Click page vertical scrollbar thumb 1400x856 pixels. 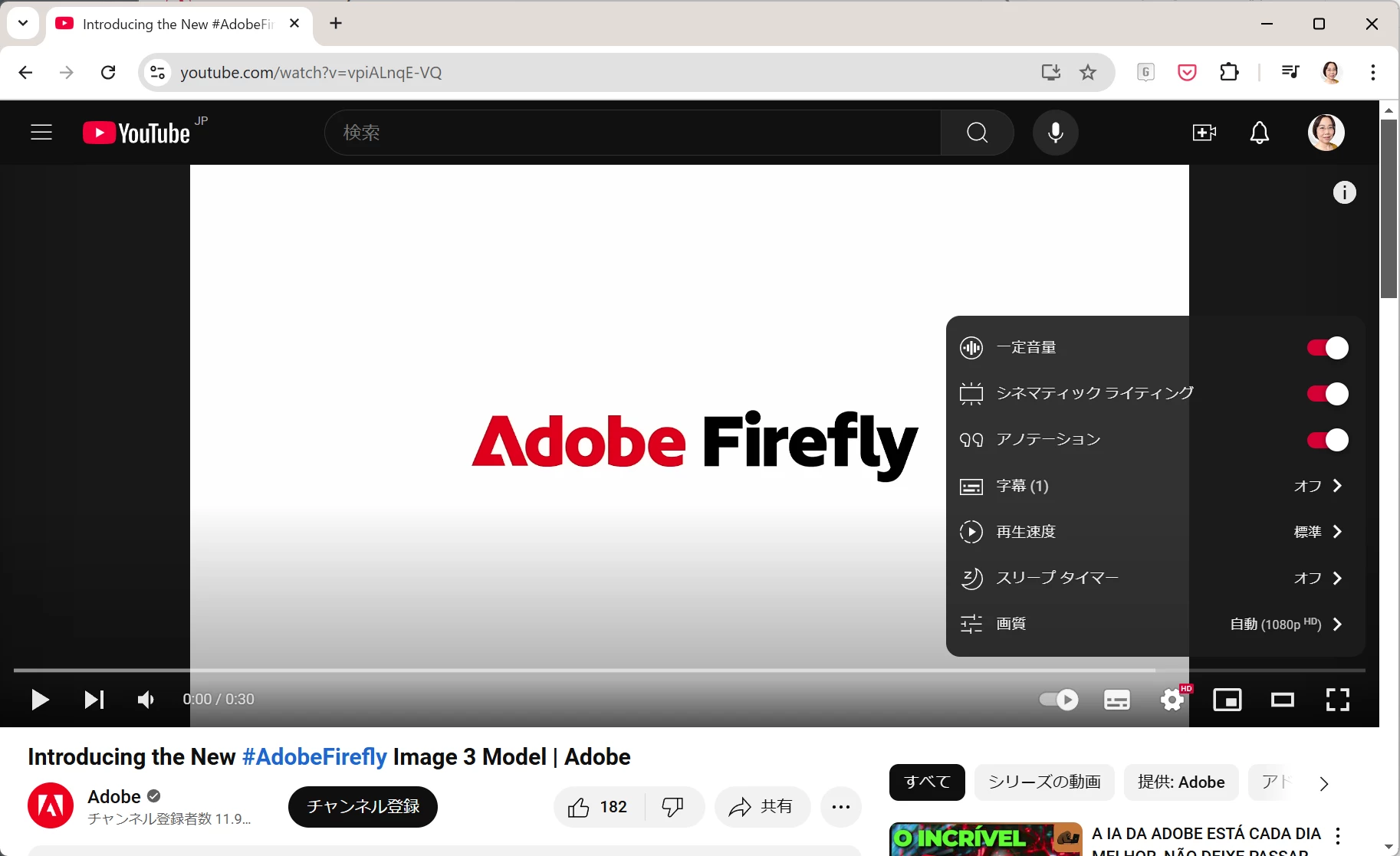pos(1388,208)
